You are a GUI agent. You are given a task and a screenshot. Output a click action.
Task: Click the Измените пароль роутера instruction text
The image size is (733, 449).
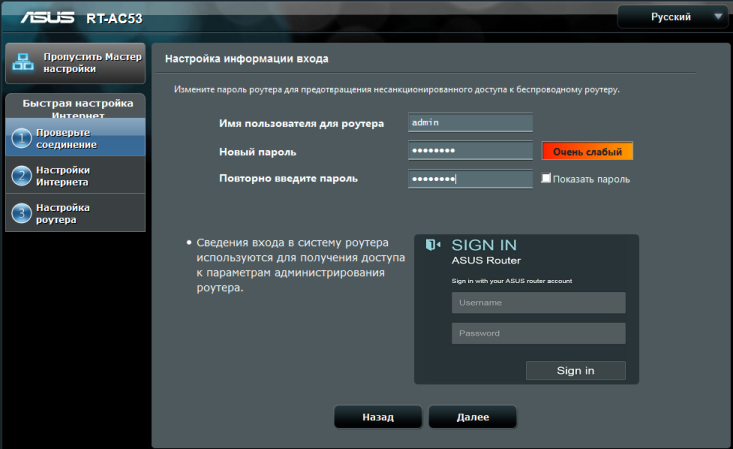coord(396,89)
